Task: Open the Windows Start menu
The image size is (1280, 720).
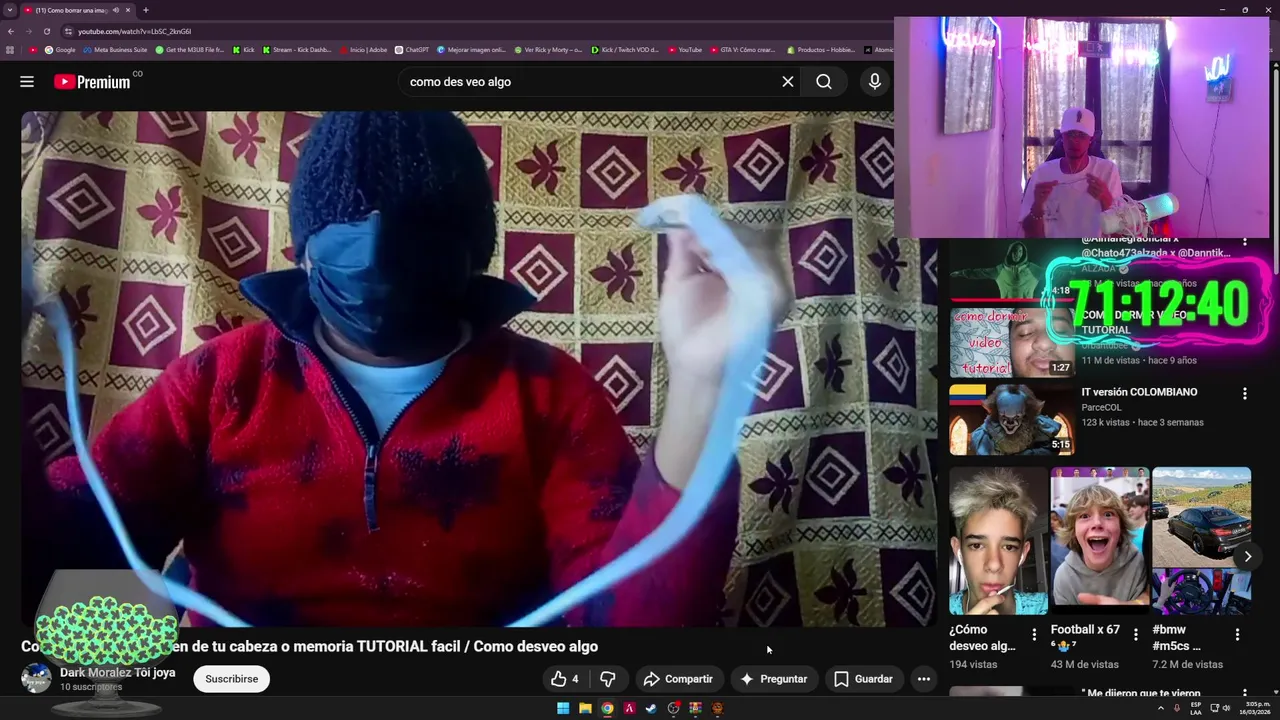Action: (563, 708)
